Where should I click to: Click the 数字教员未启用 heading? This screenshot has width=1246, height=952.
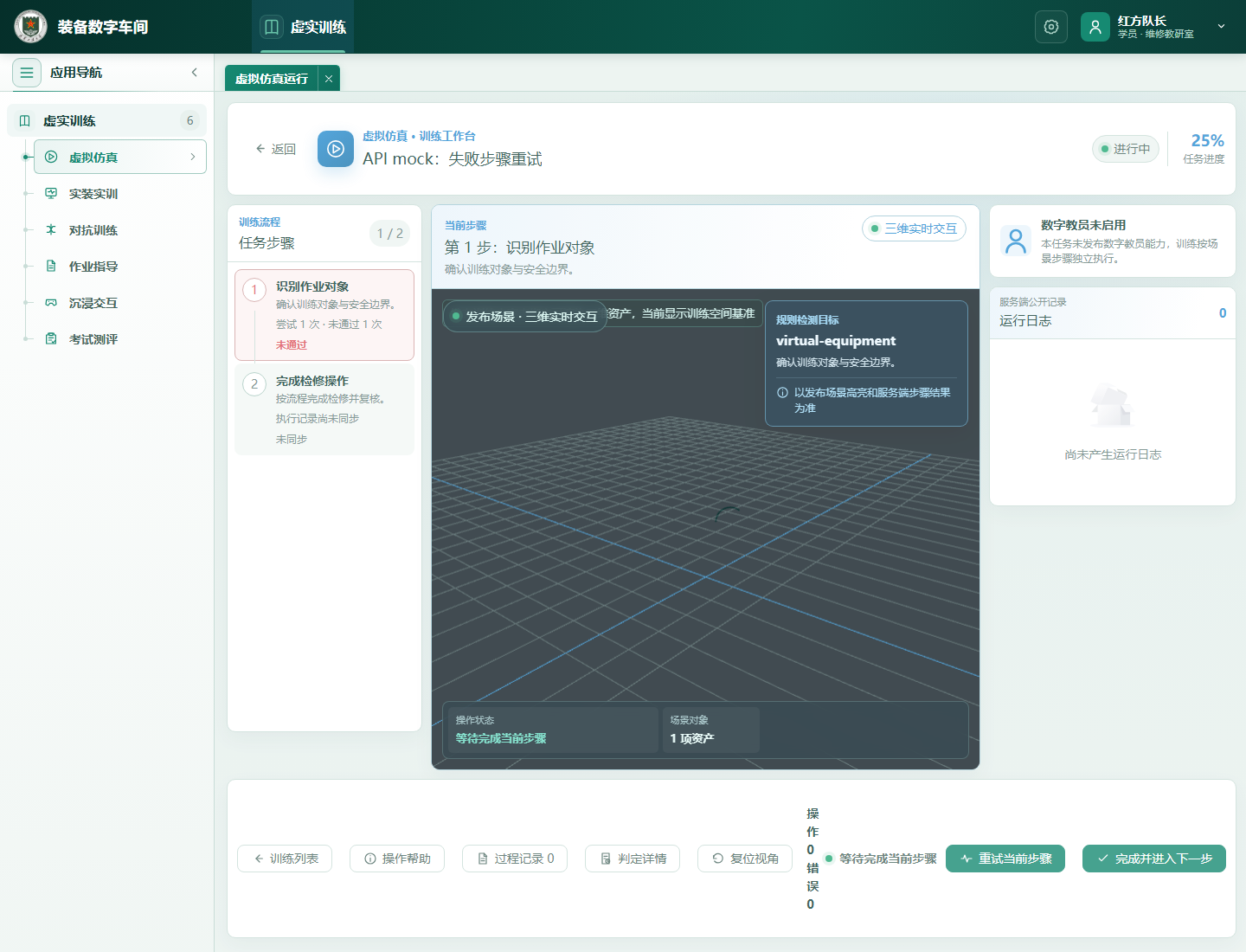coord(1083,225)
